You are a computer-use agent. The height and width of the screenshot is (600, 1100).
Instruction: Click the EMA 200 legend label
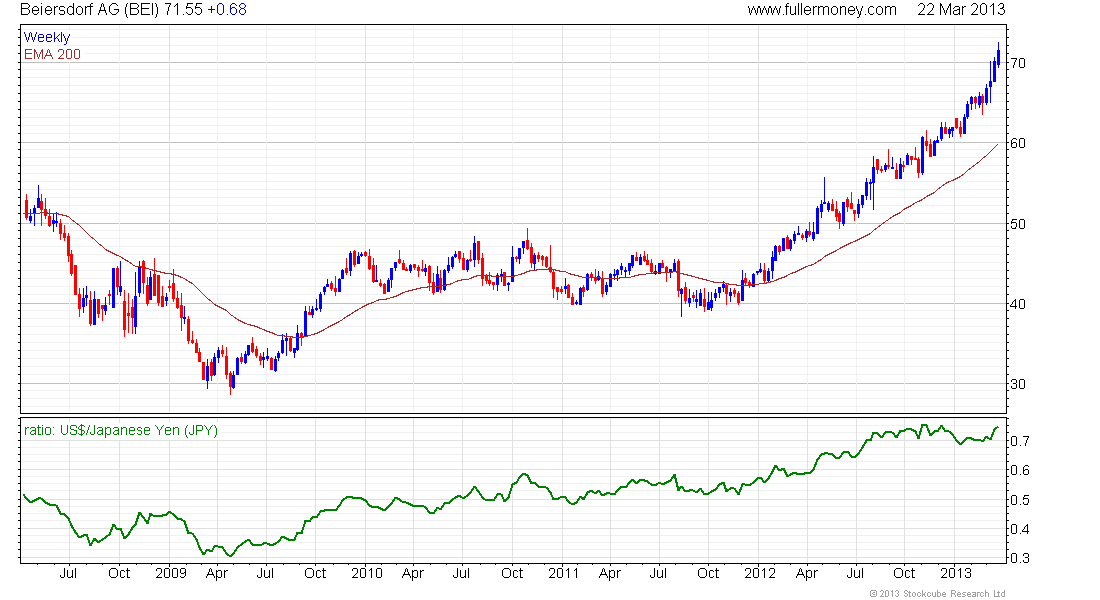pyautogui.click(x=52, y=54)
